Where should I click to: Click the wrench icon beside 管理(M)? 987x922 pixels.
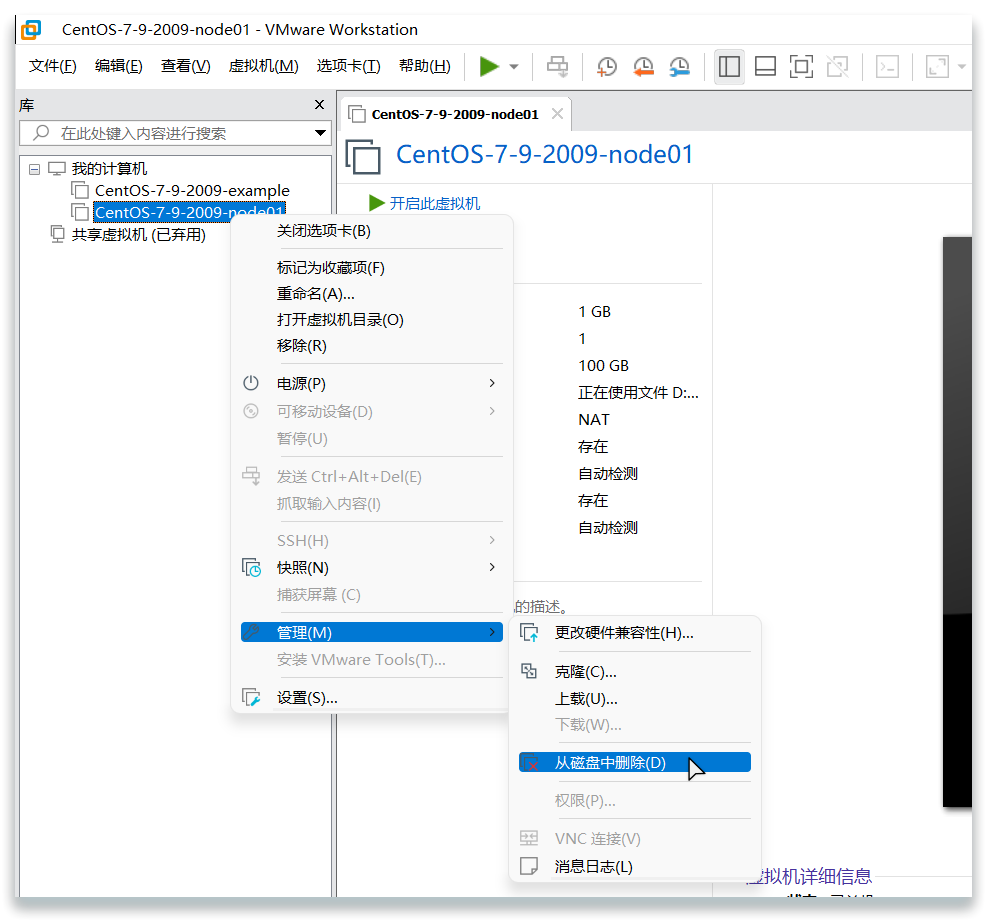[x=251, y=632]
